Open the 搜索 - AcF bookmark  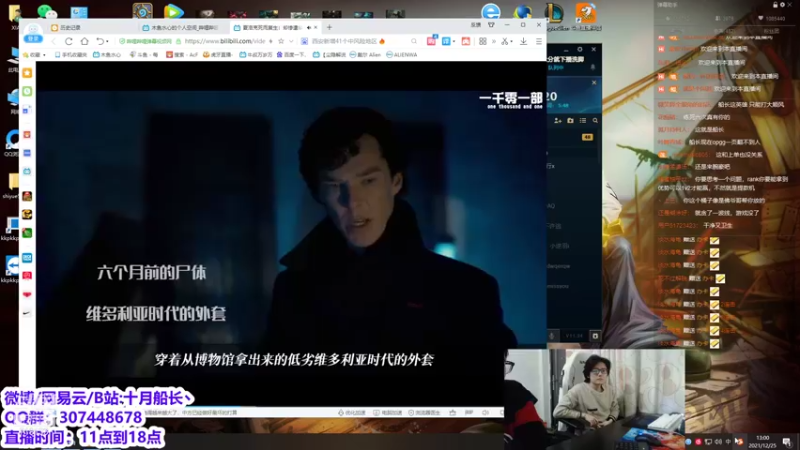point(182,55)
